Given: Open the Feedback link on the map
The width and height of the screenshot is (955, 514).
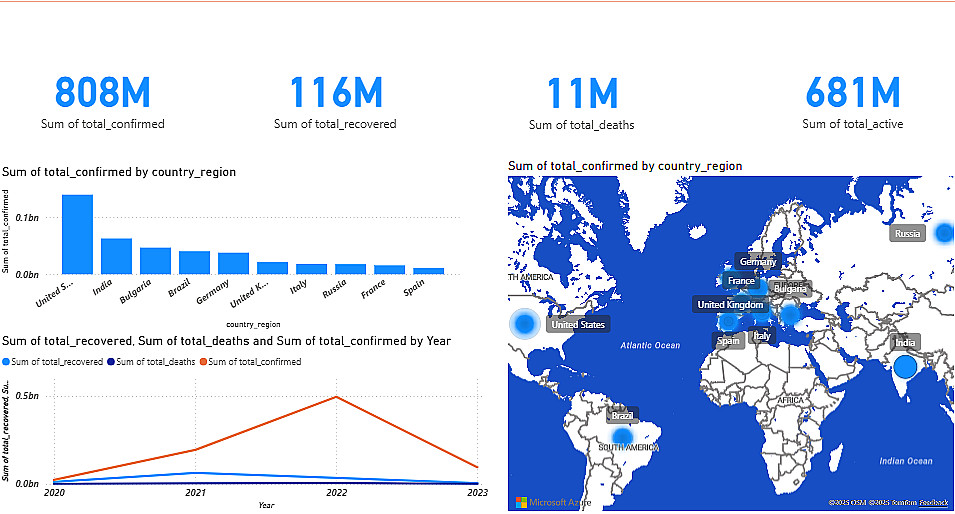Looking at the screenshot, I should click(934, 503).
